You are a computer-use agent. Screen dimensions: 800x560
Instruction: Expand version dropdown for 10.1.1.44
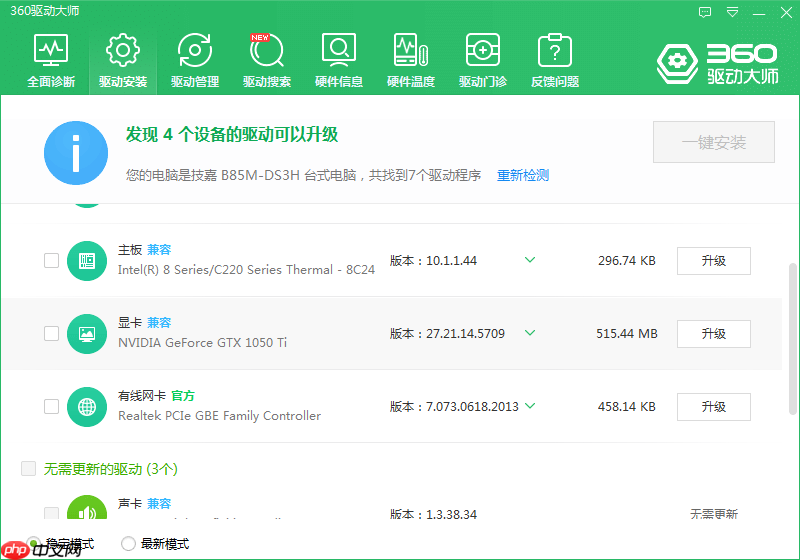click(530, 260)
